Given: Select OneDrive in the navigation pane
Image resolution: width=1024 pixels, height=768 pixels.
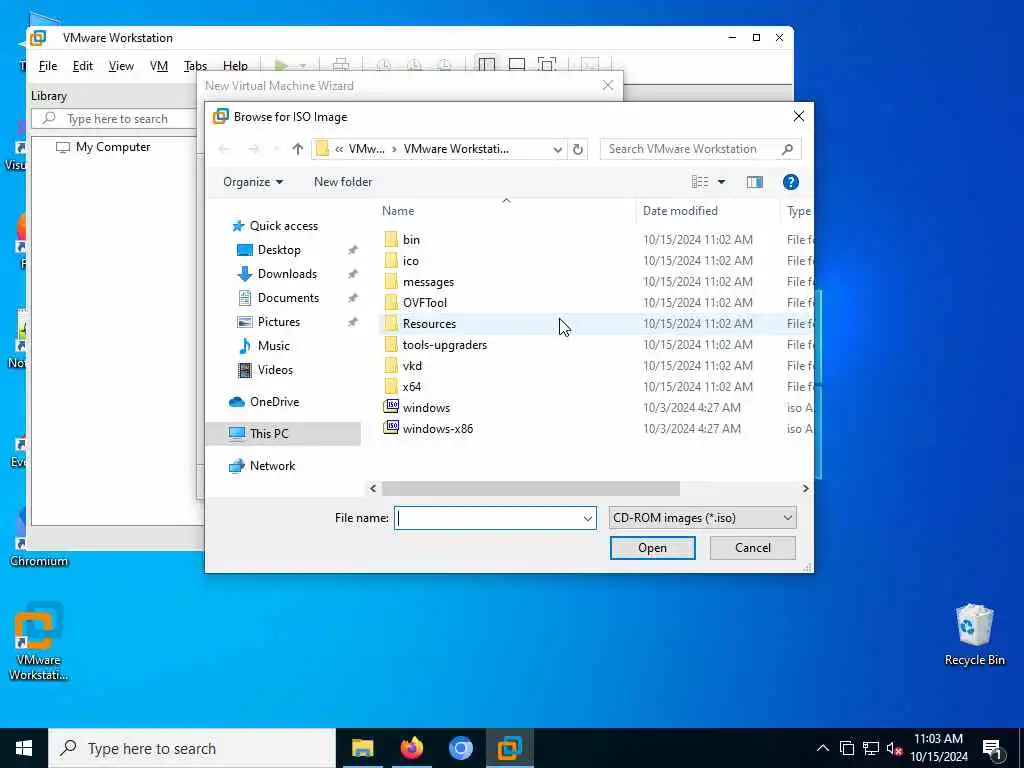Looking at the screenshot, I should click(x=274, y=402).
